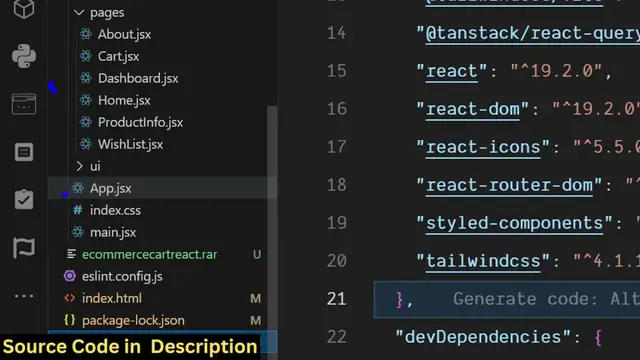The height and width of the screenshot is (360, 640).
Task: Follow the react-dom package link
Action: coord(473,109)
